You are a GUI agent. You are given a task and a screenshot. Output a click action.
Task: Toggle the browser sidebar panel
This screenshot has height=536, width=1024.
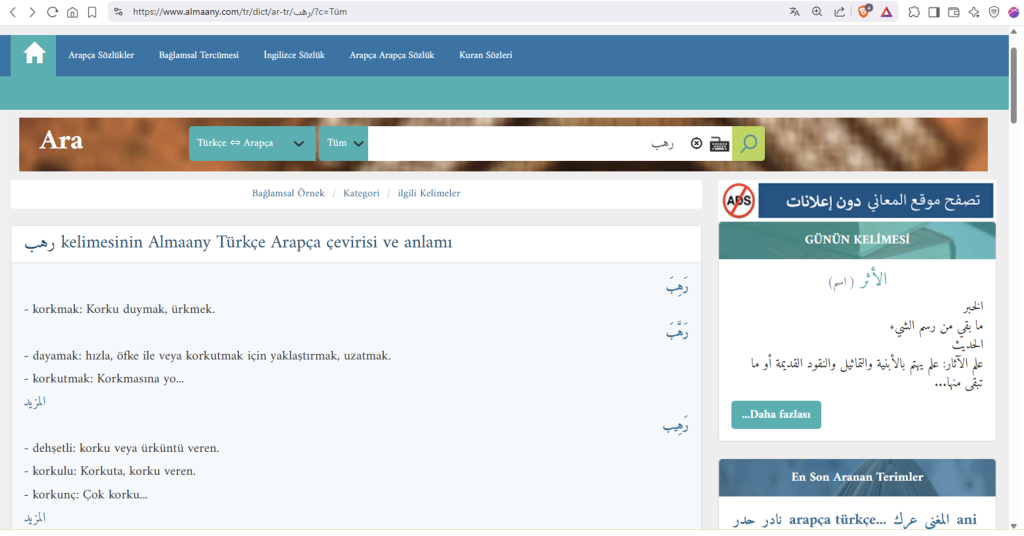pos(934,12)
